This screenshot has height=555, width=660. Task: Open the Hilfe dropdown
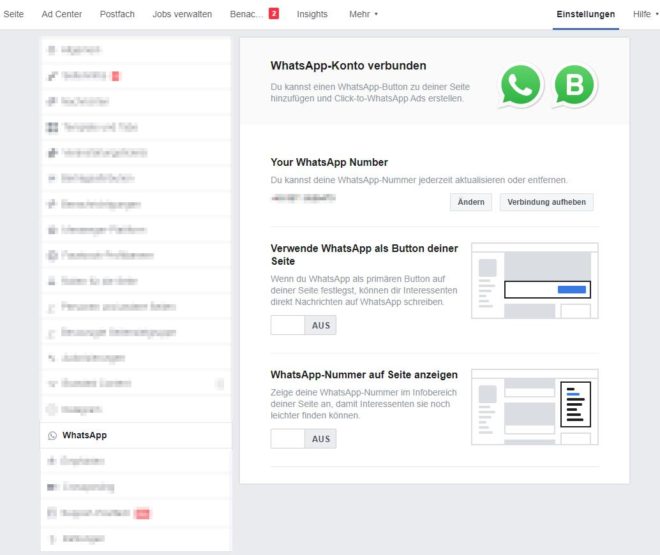click(645, 14)
